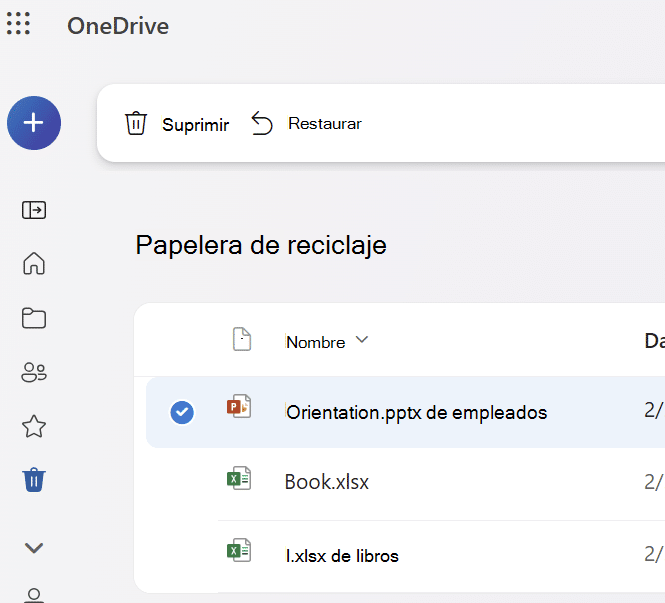Open the app launcher grid
The height and width of the screenshot is (603, 665).
(x=19, y=24)
